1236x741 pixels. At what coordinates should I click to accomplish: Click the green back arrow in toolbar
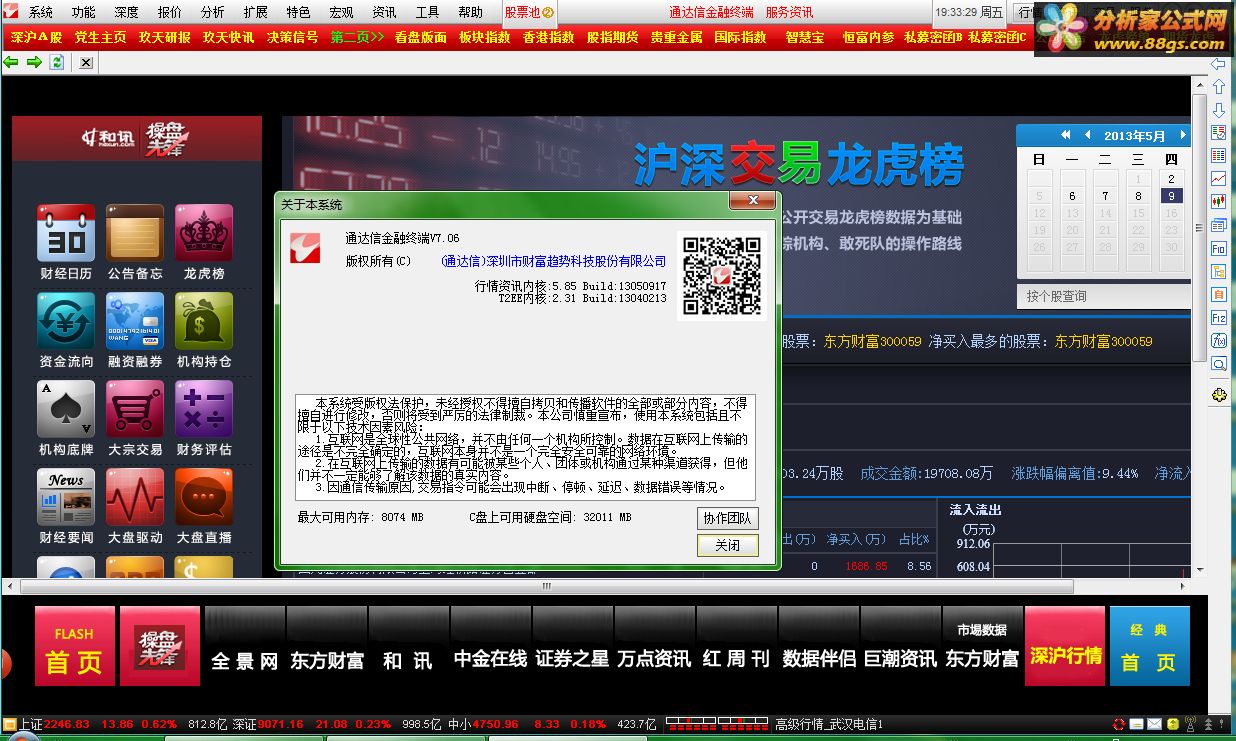tap(11, 62)
